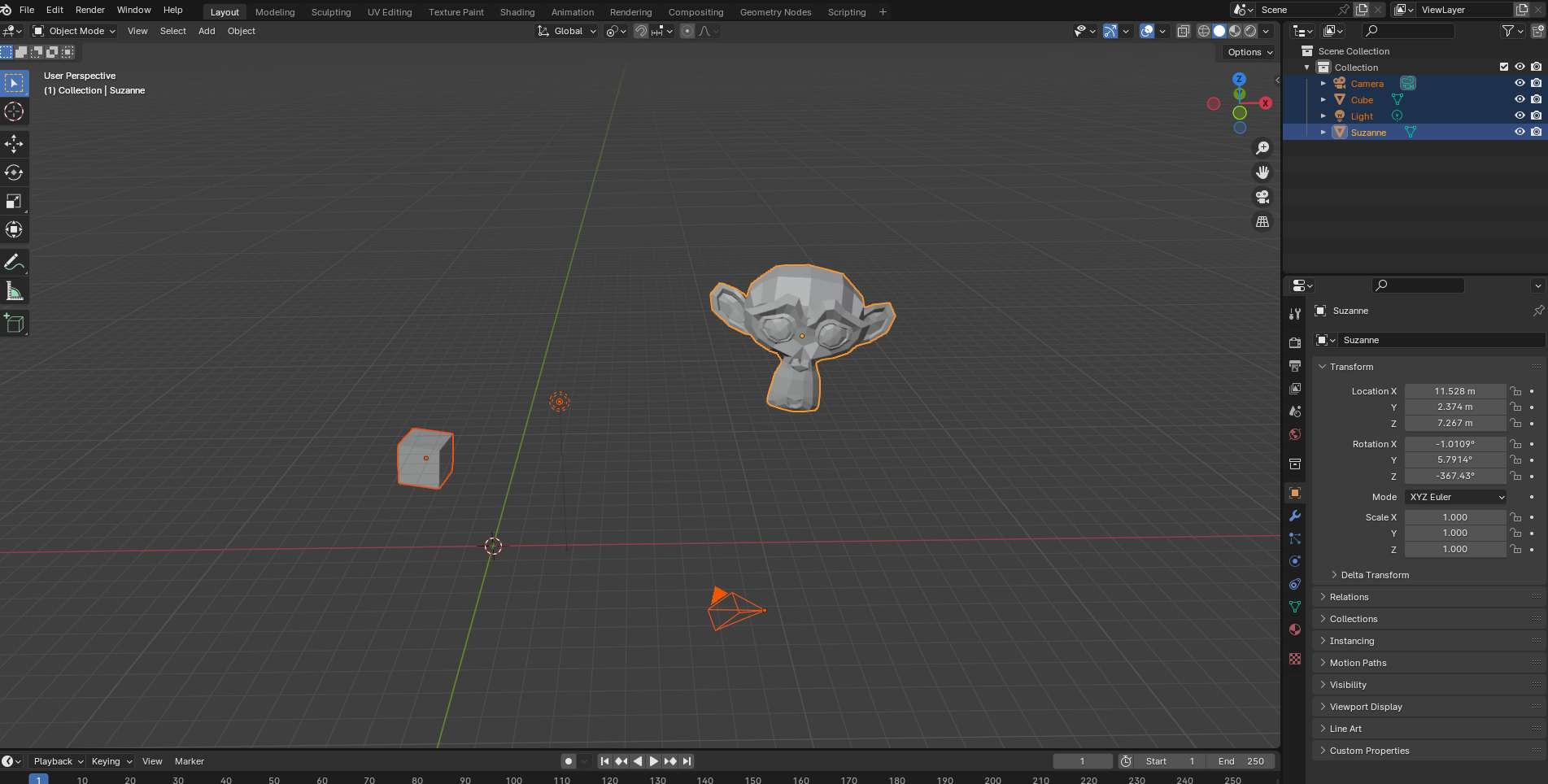Click the viewport zoom magnifier icon
The image size is (1548, 784).
pyautogui.click(x=1262, y=148)
